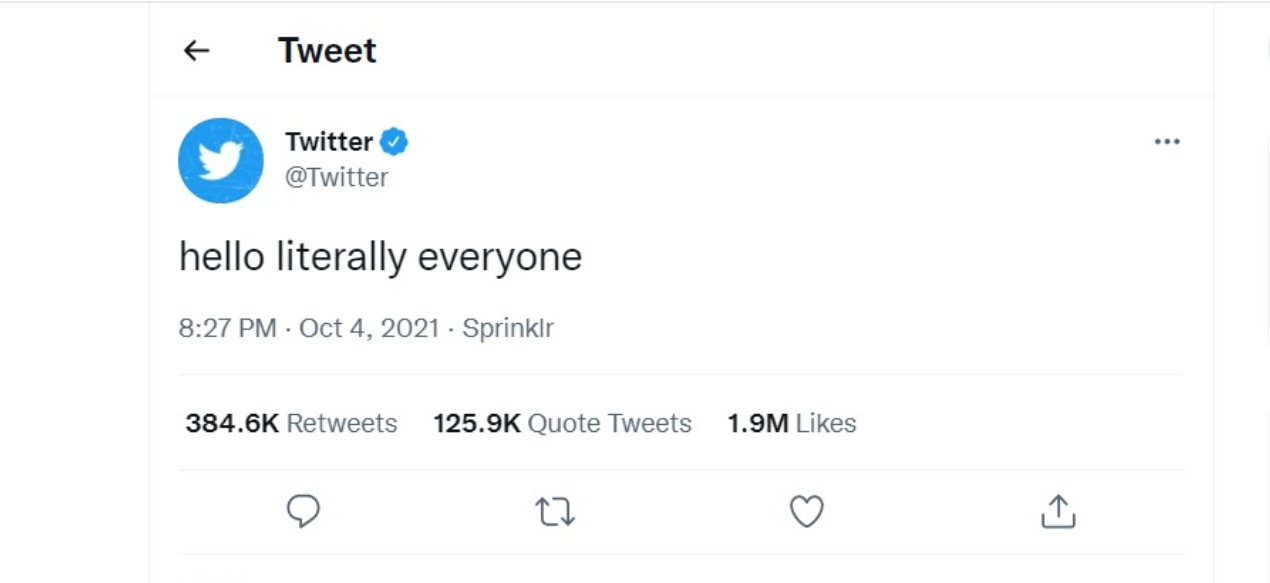Viewport: 1270px width, 583px height.
Task: Open the Twitter display name profile link
Action: tap(329, 141)
